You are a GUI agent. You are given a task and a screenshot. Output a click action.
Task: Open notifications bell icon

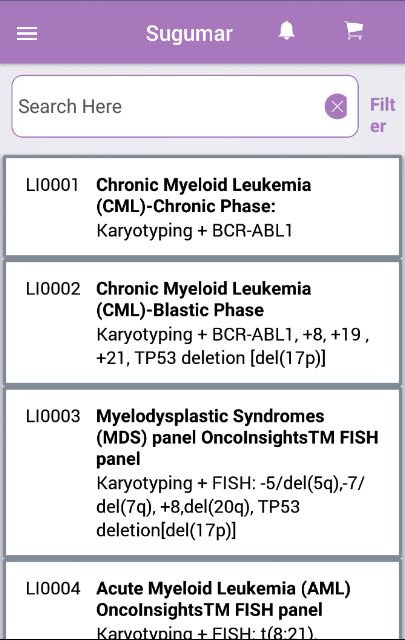(287, 31)
